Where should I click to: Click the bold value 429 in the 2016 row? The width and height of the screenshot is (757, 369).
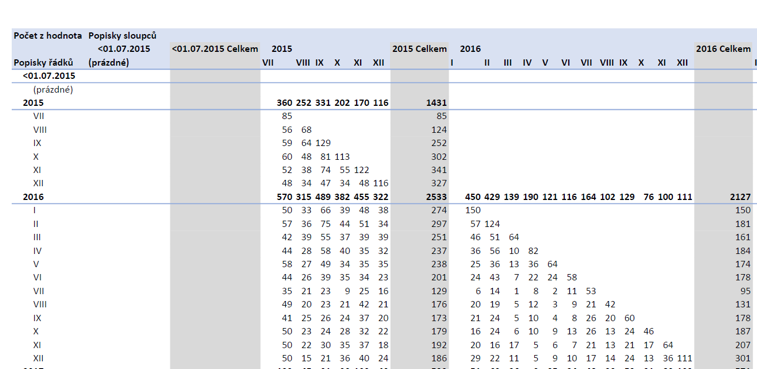point(492,197)
